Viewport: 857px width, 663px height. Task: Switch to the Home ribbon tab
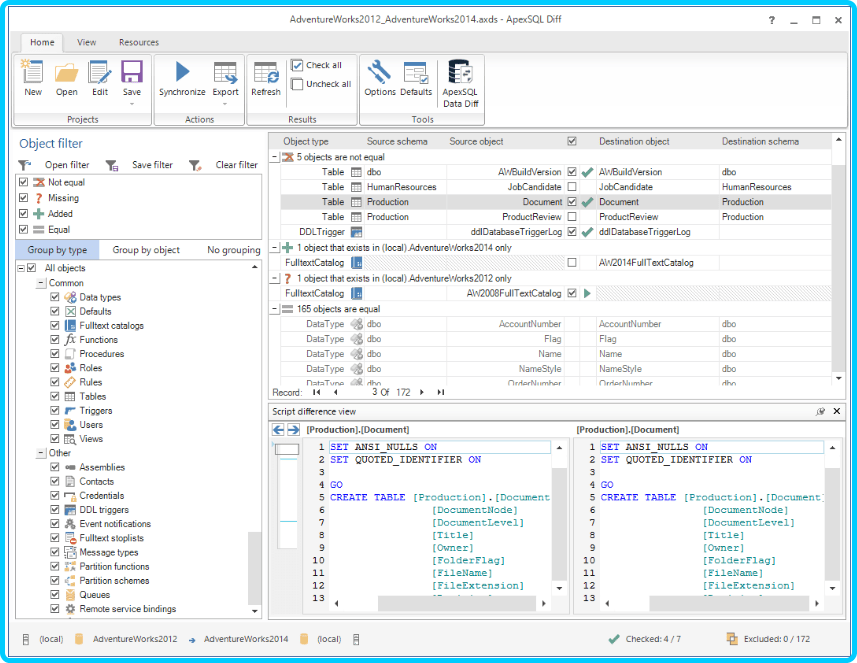42,42
